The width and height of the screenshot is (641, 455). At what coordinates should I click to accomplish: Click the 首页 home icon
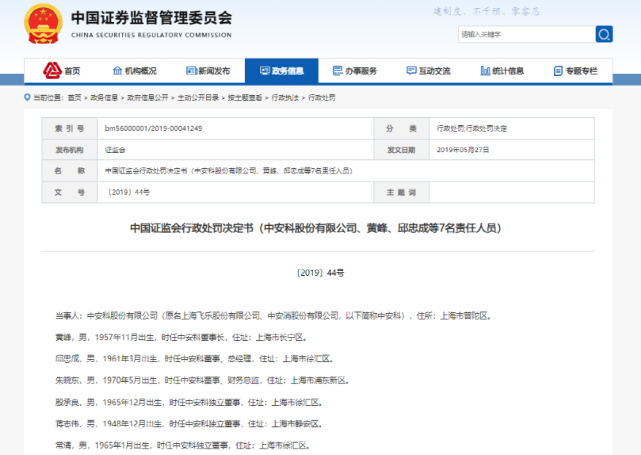coord(52,71)
